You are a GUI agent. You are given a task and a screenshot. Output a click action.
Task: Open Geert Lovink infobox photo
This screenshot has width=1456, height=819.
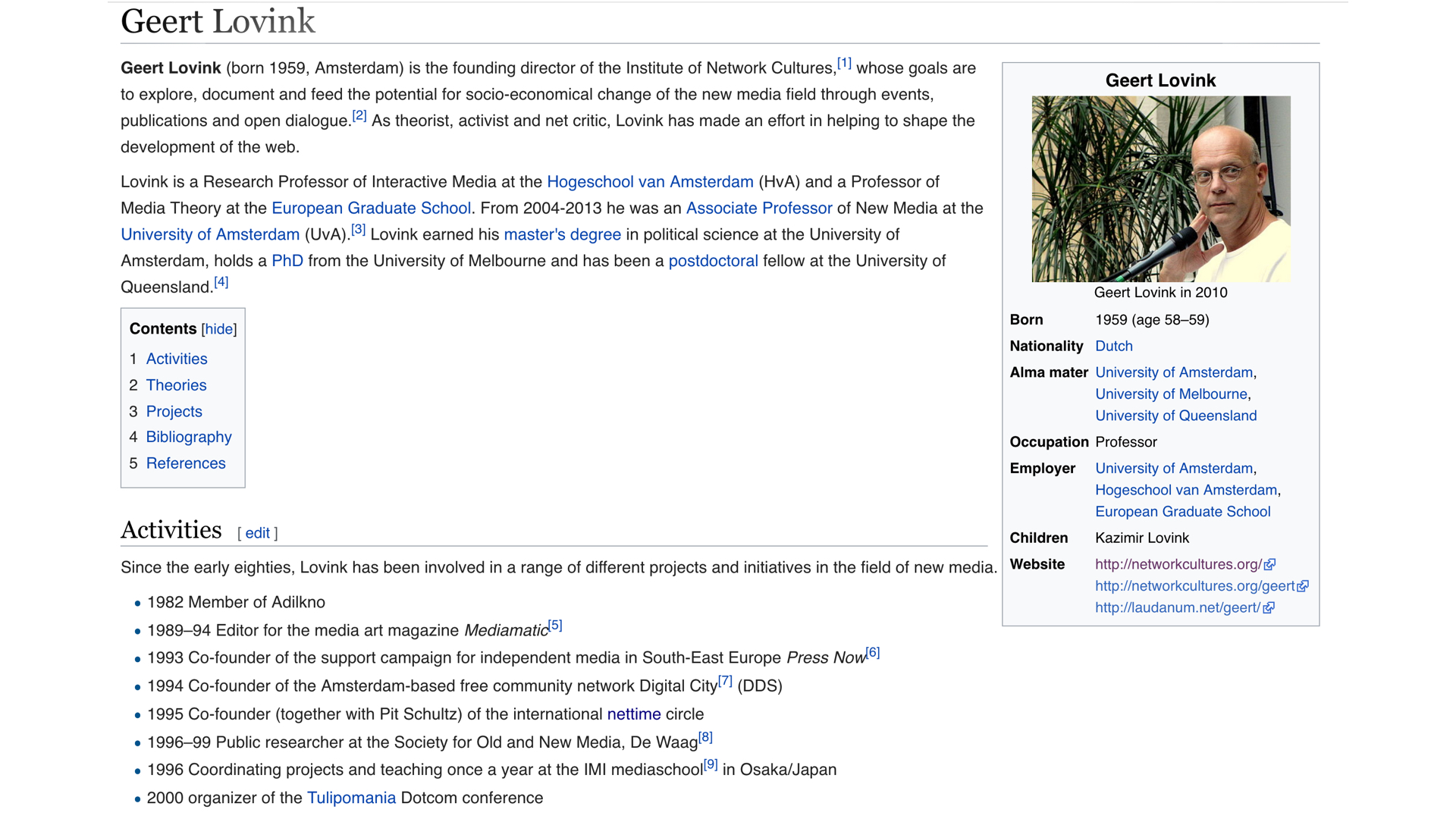coord(1160,189)
